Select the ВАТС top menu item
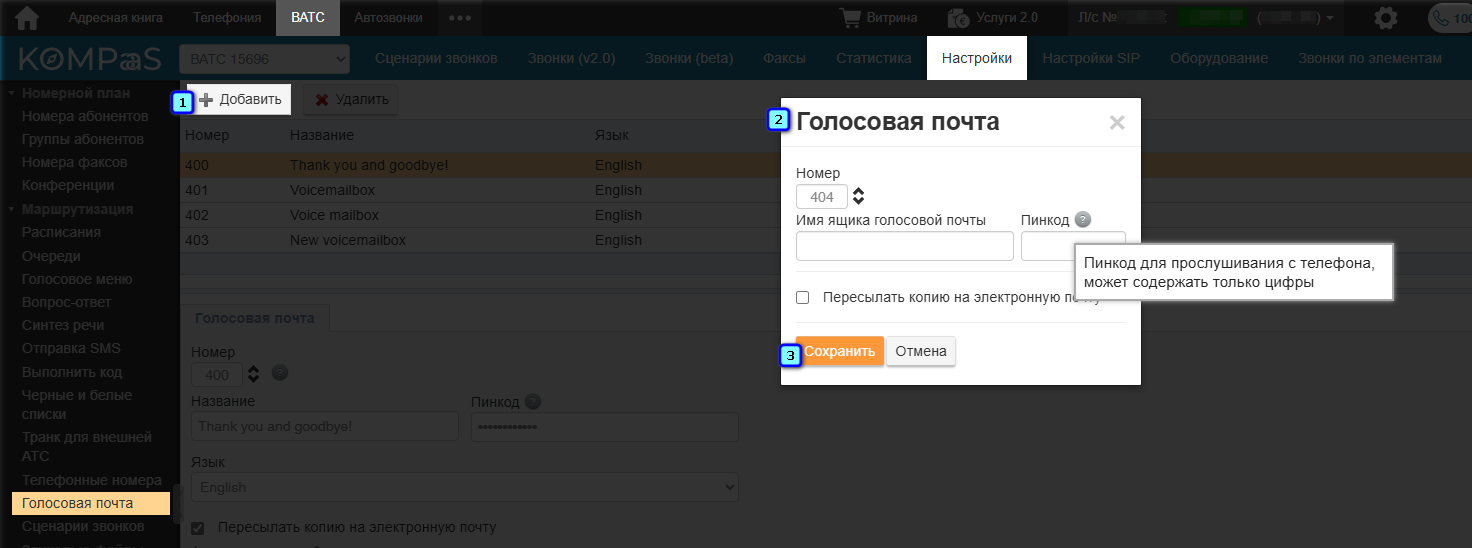The width and height of the screenshot is (1472, 548). (308, 18)
